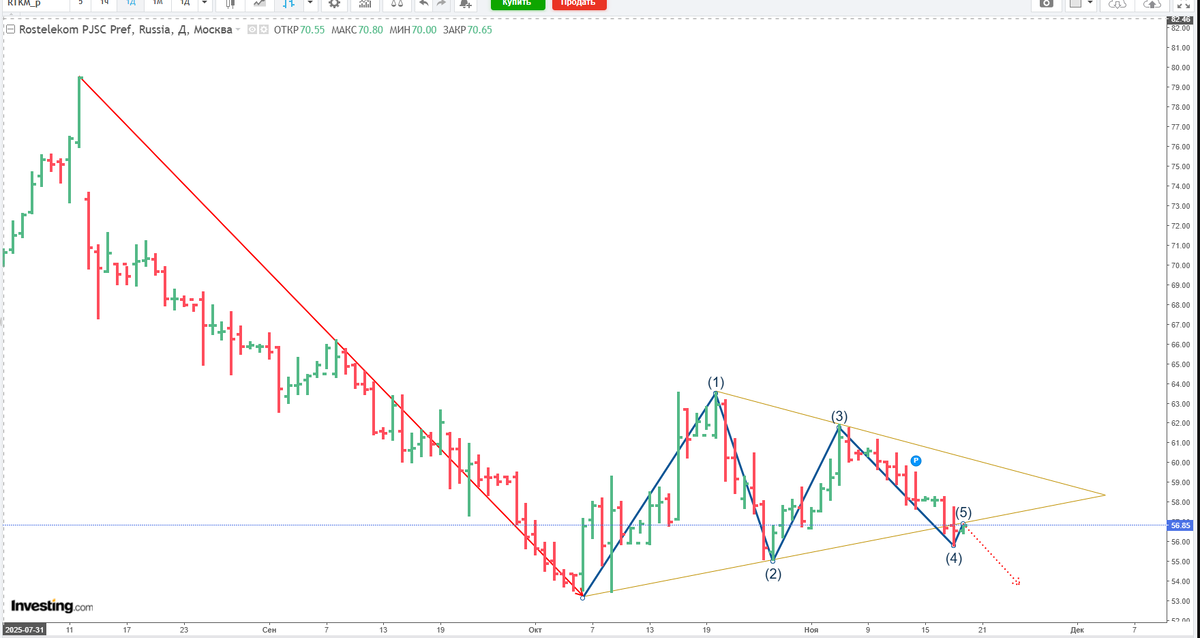Expand chart style dropdown arrow
This screenshot has width=1200, height=638.
click(311, 4)
